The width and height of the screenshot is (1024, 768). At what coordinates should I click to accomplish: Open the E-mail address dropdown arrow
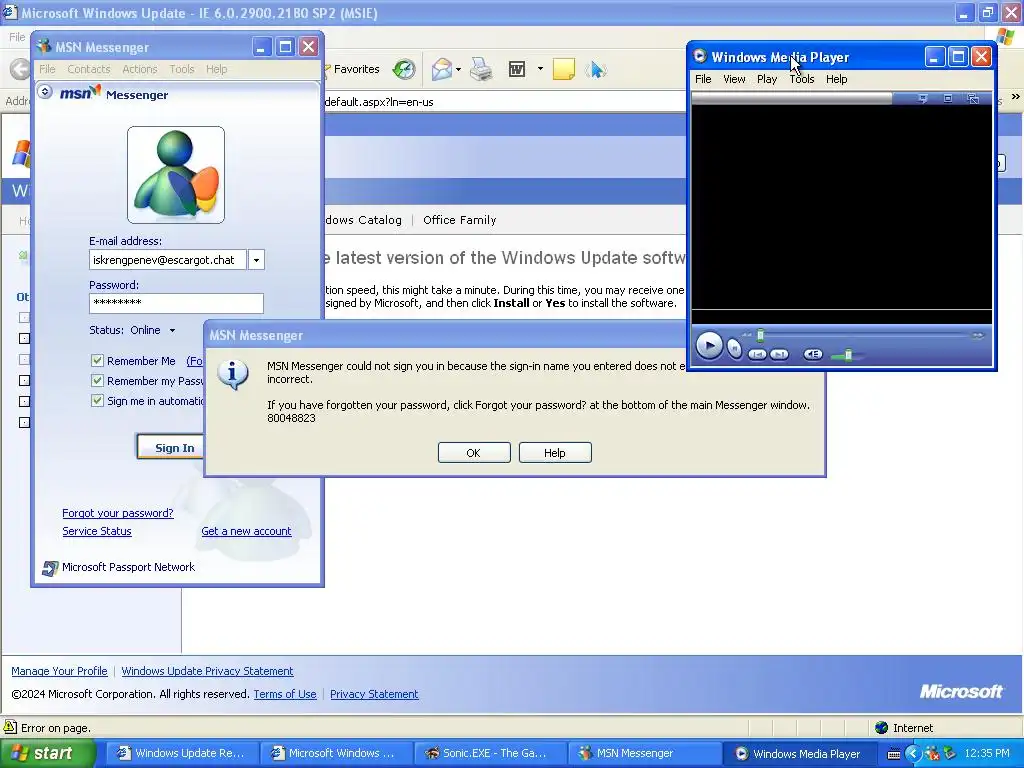(x=256, y=260)
